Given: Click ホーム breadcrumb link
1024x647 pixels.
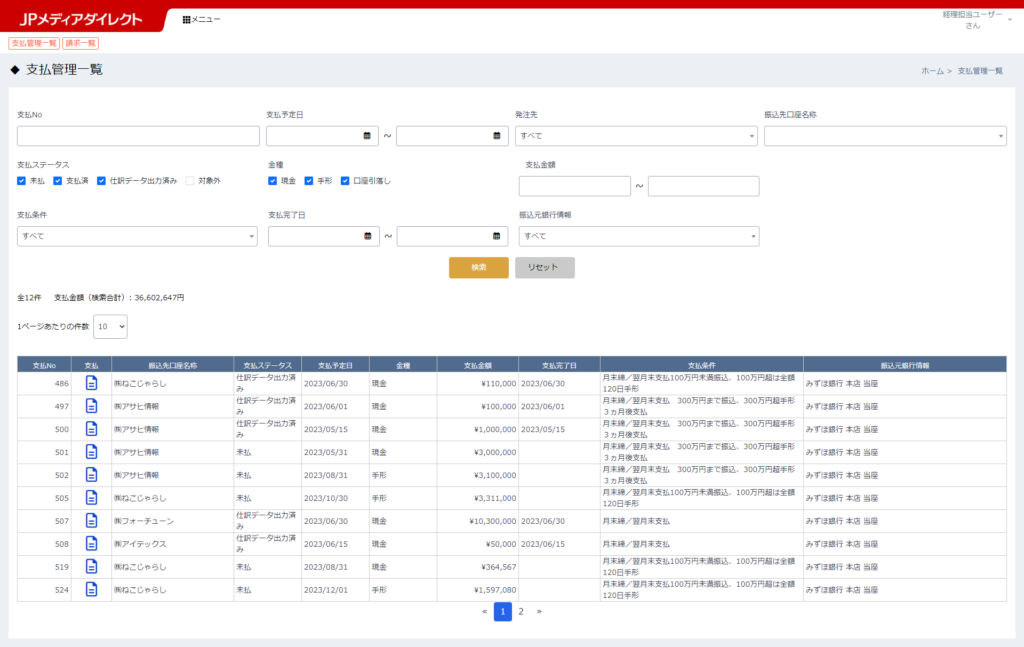Looking at the screenshot, I should (x=932, y=71).
